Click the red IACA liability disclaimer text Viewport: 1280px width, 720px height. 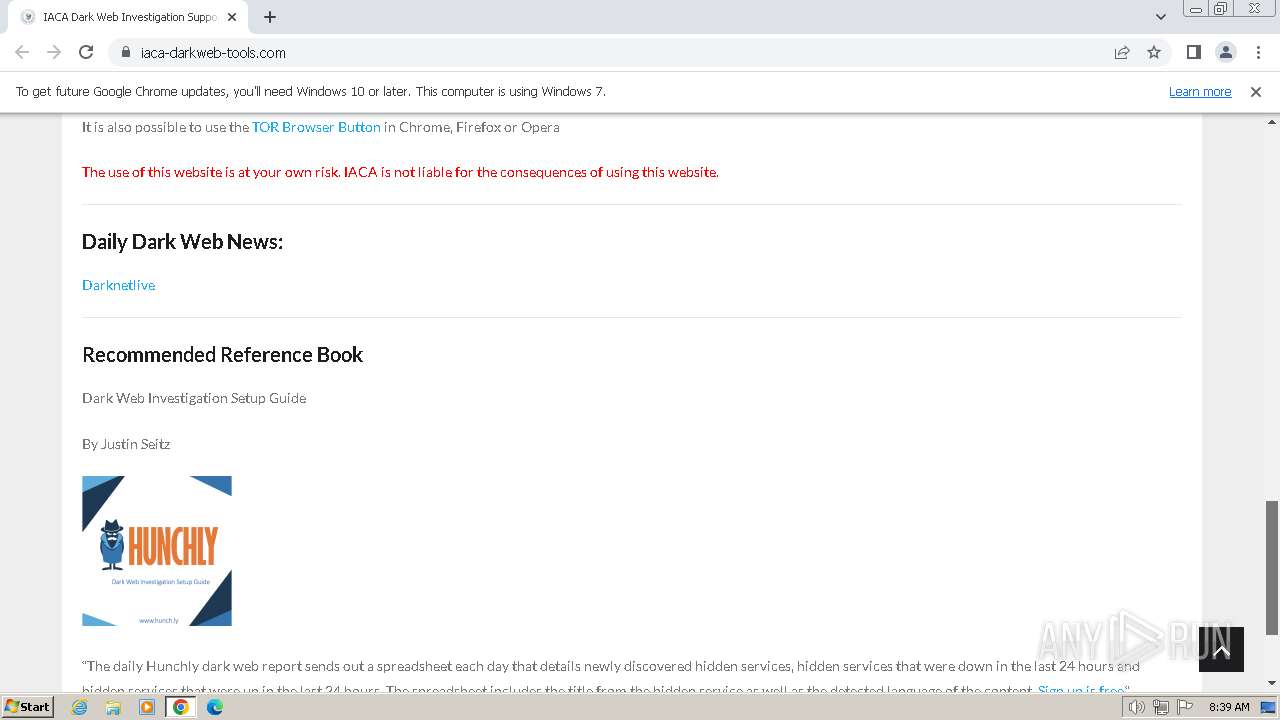tap(400, 172)
